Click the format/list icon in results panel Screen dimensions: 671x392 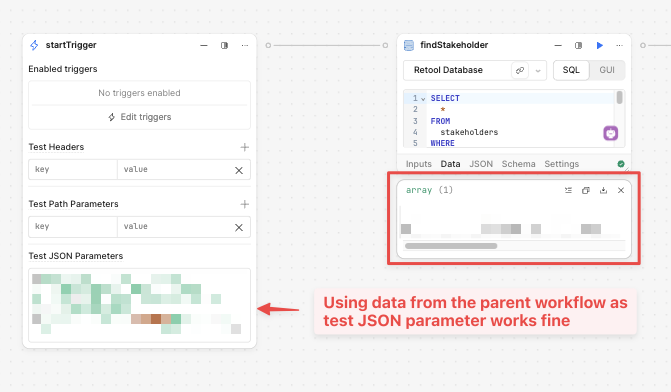pyautogui.click(x=568, y=190)
